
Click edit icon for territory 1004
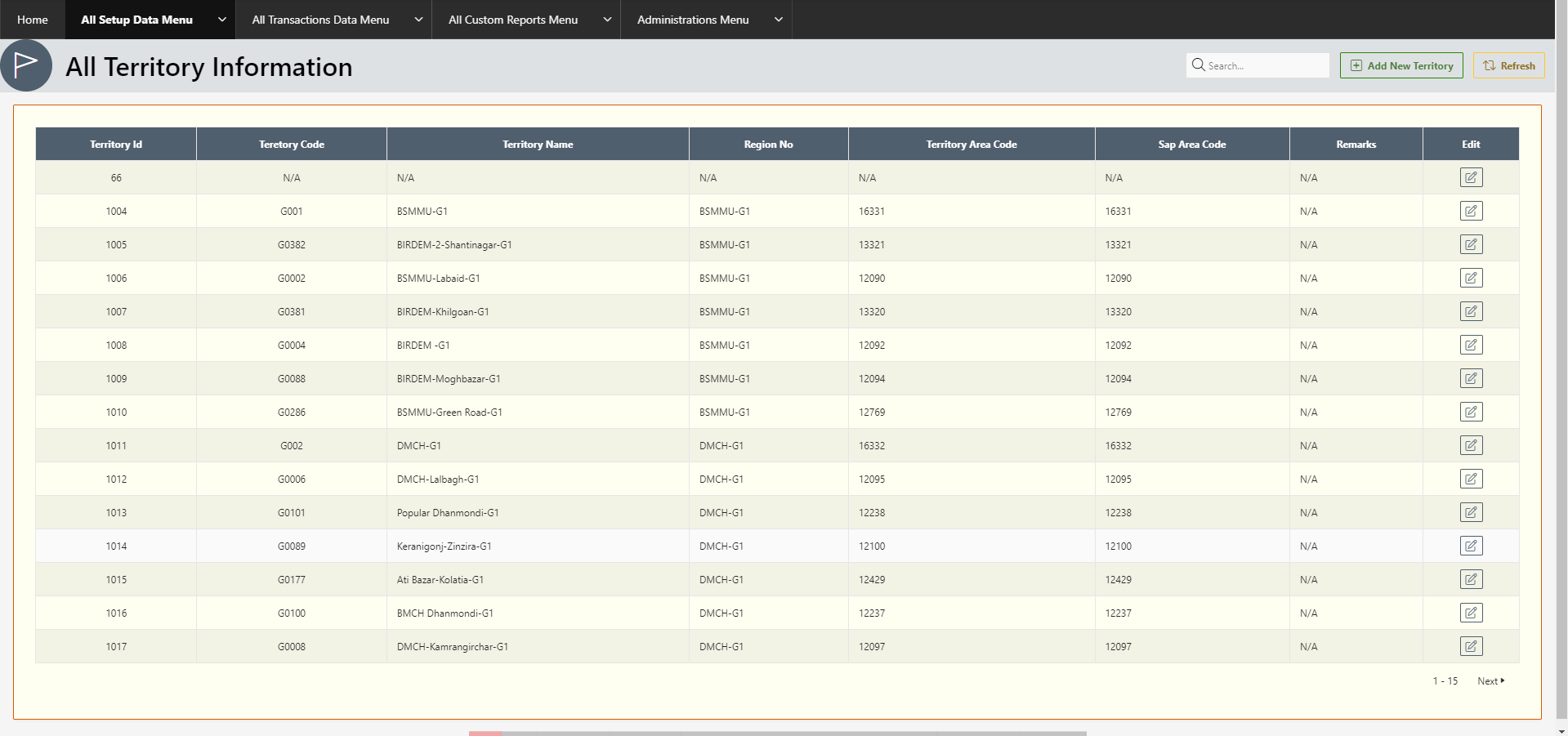click(x=1471, y=211)
